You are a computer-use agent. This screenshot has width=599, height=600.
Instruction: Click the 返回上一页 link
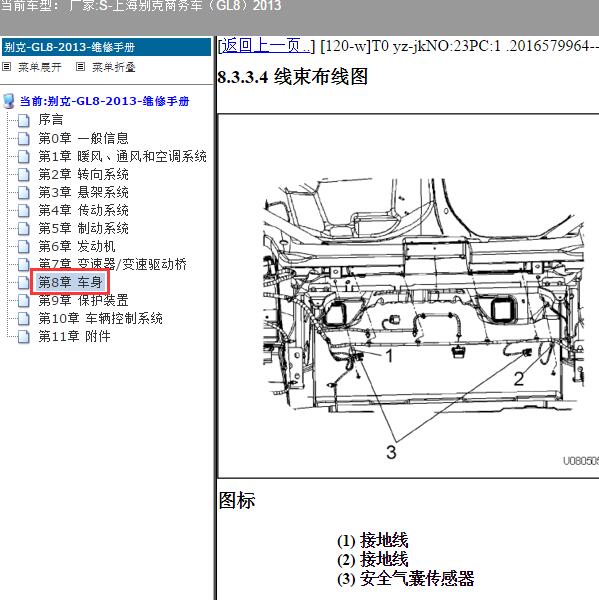(266, 46)
